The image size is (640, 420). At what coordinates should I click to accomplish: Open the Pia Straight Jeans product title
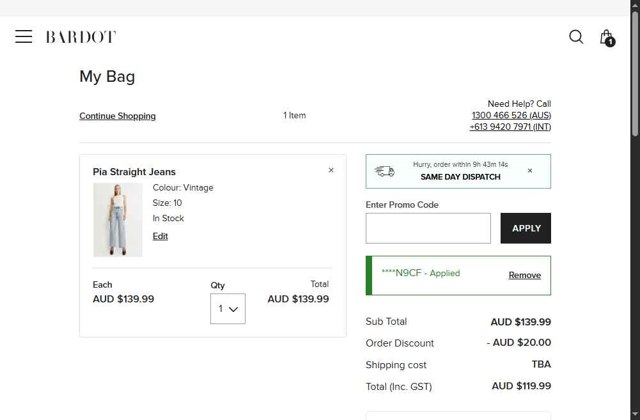(134, 172)
